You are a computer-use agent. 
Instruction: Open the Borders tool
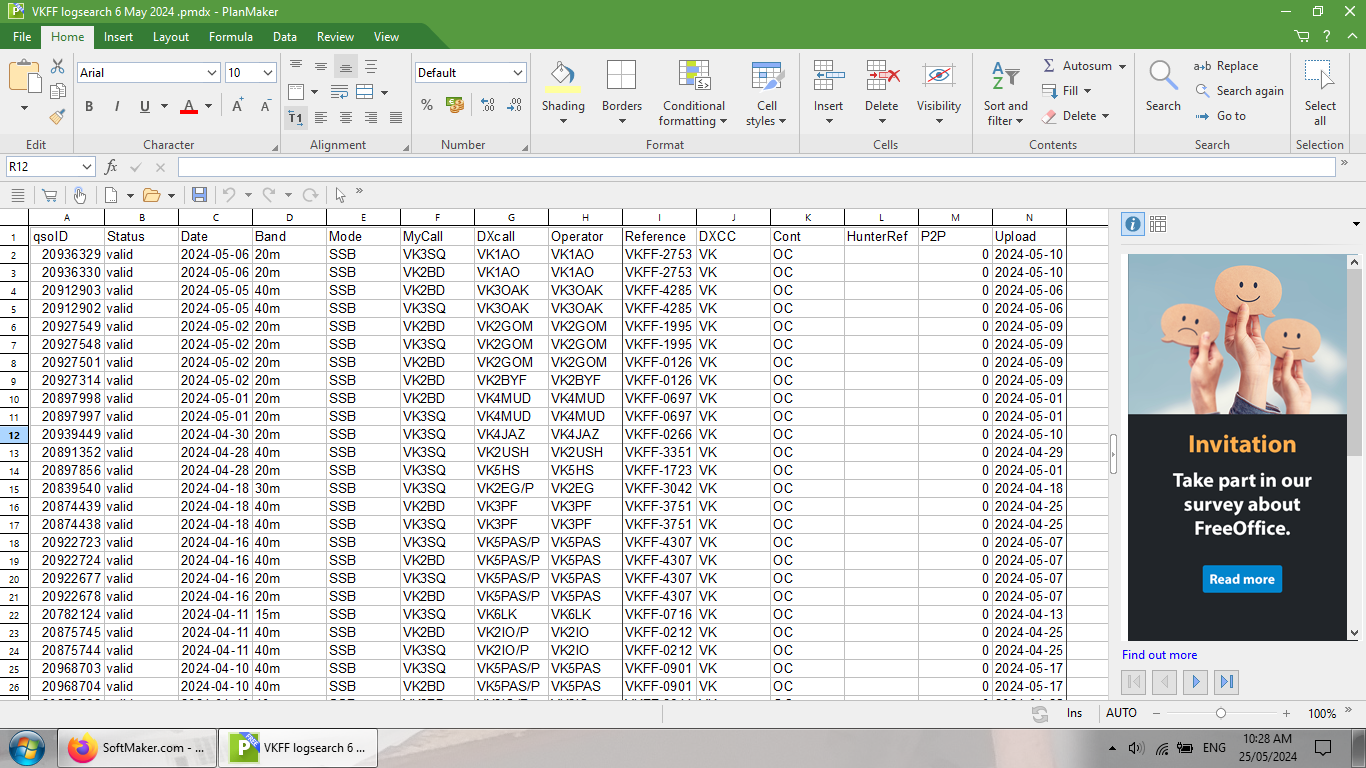(x=621, y=76)
